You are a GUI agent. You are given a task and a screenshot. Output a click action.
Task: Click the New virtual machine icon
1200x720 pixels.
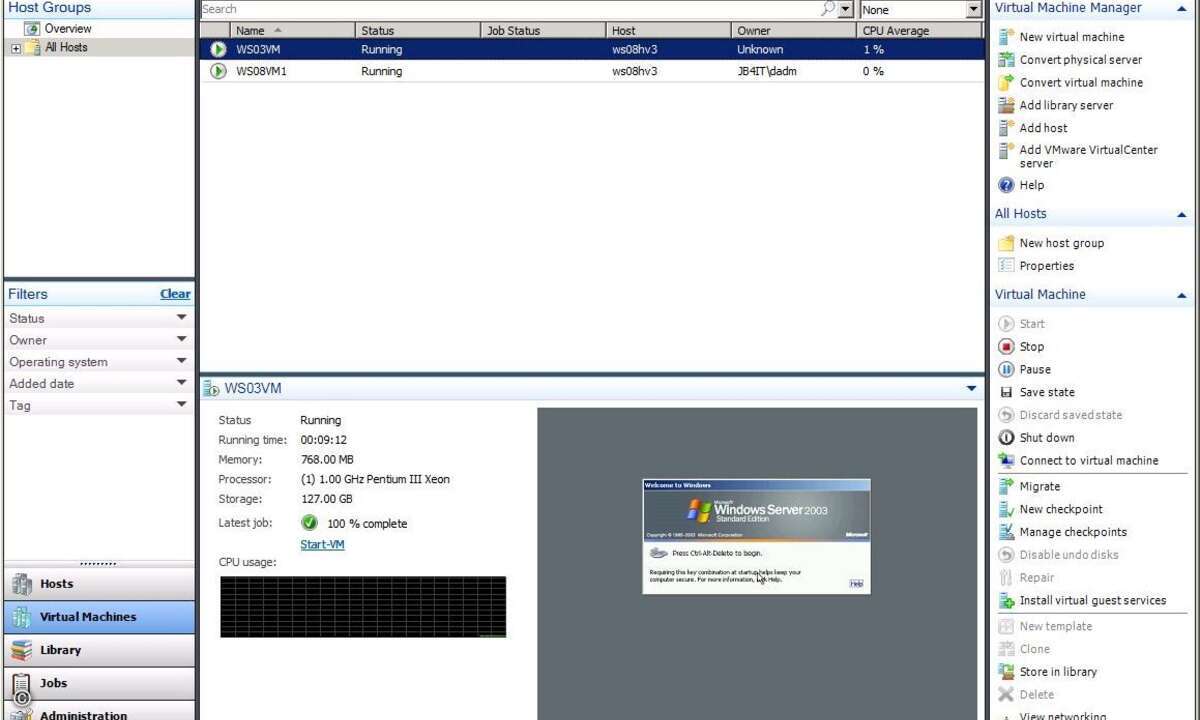coord(1006,37)
